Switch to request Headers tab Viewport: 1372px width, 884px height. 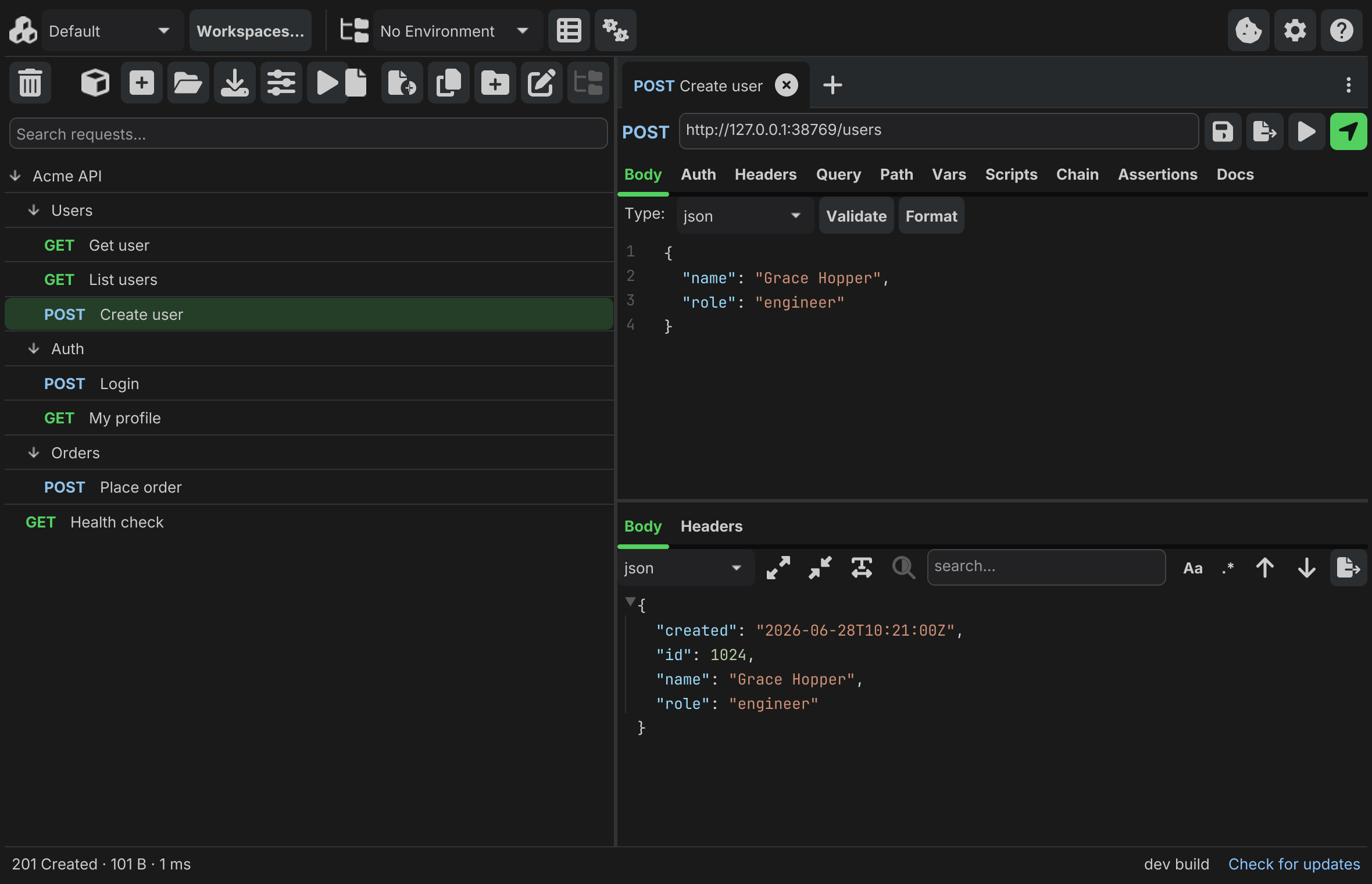(x=765, y=174)
